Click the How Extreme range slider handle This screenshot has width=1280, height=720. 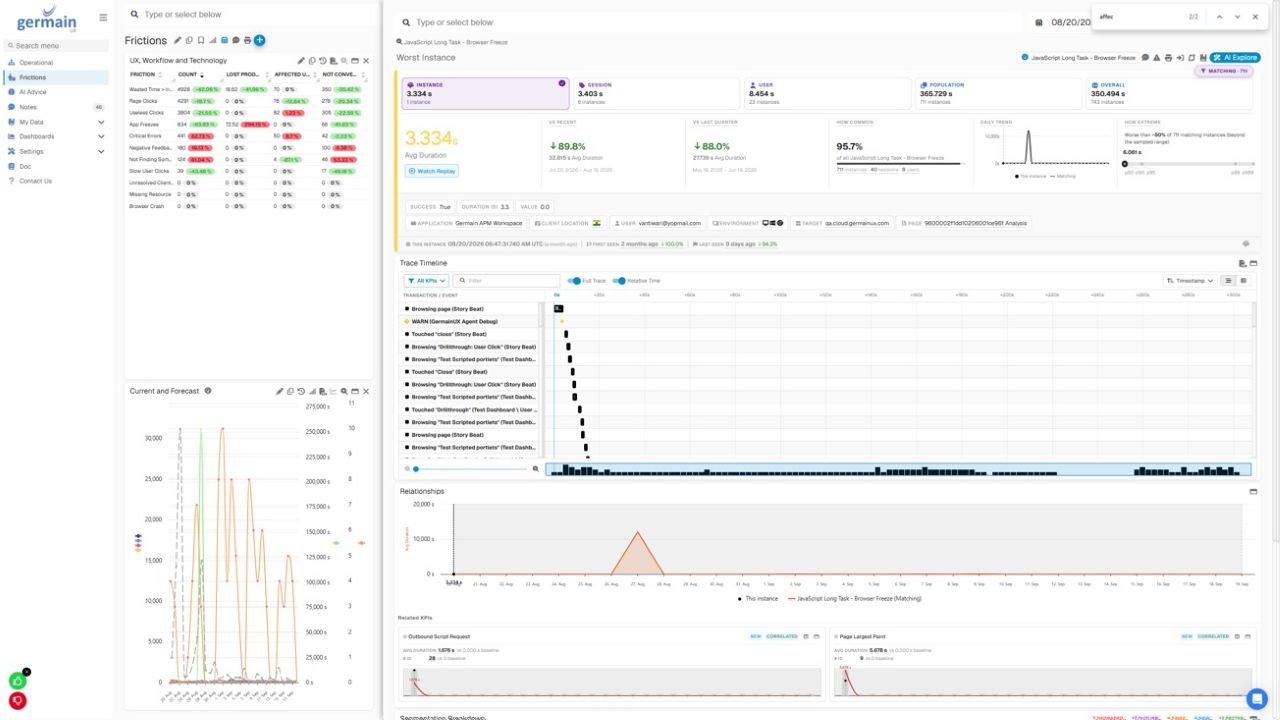[1125, 164]
